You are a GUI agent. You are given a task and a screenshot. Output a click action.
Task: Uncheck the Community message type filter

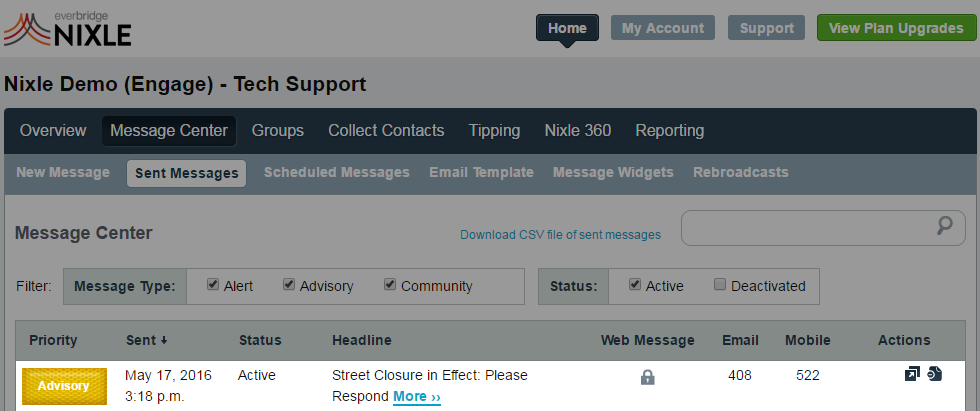[390, 285]
